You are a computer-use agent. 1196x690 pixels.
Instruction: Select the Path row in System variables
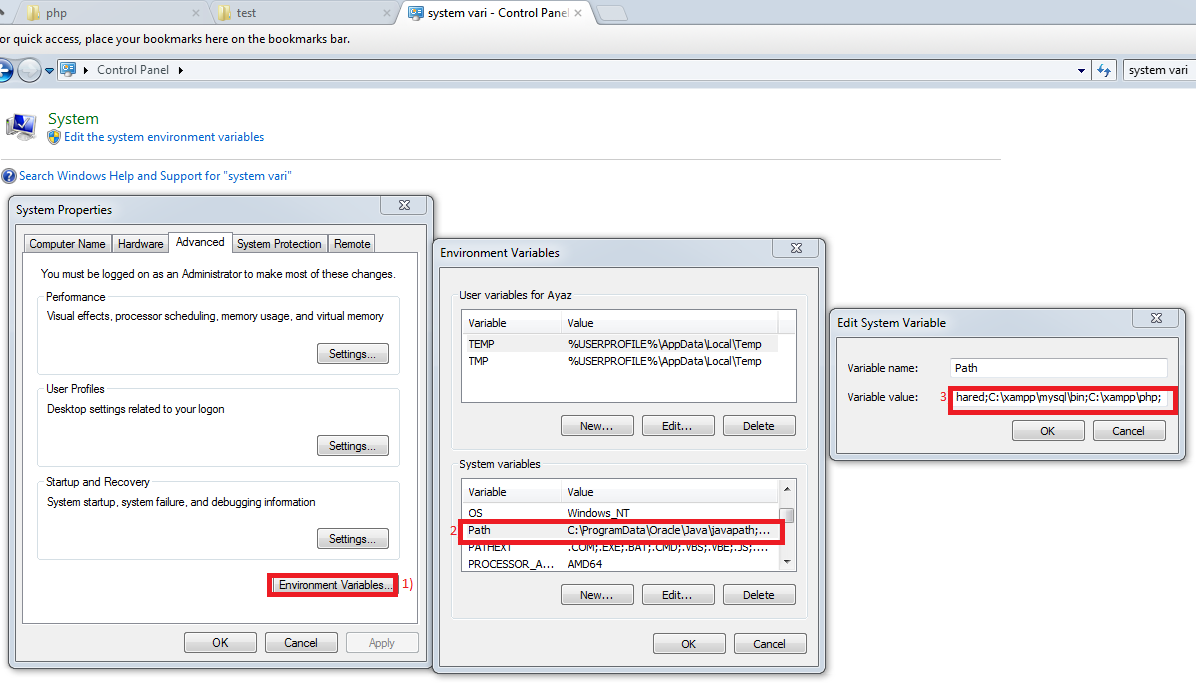[x=620, y=530]
